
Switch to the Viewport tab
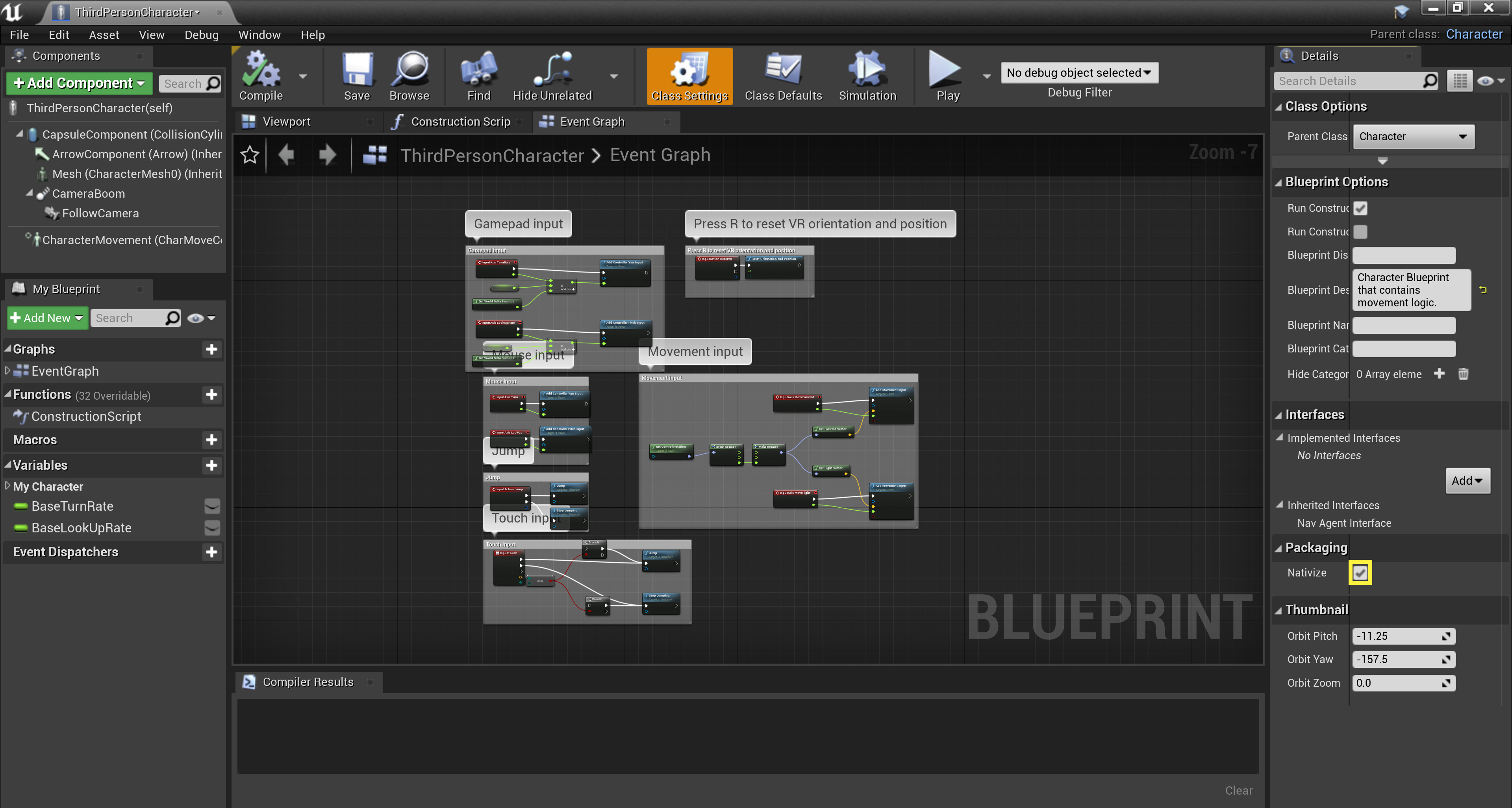(x=287, y=121)
